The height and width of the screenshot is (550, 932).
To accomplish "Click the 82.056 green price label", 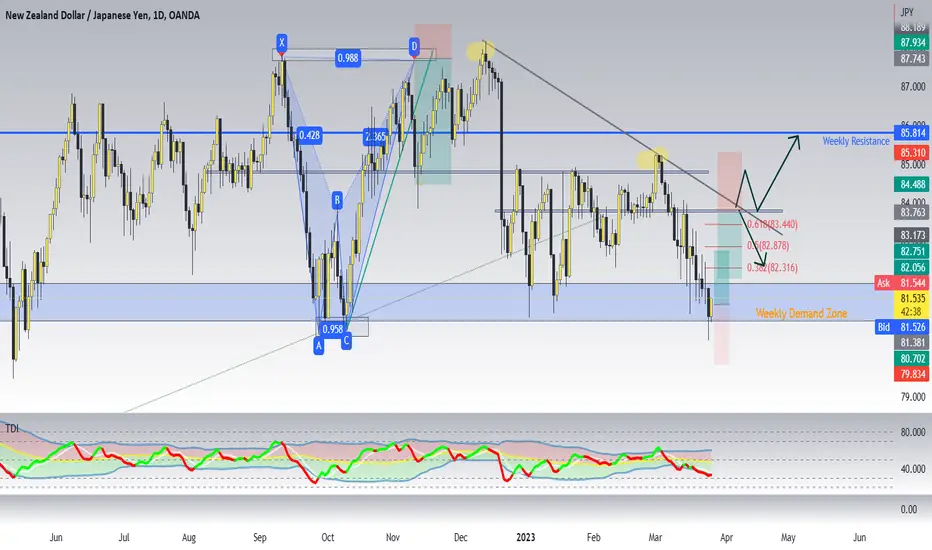I will pyautogui.click(x=912, y=268).
